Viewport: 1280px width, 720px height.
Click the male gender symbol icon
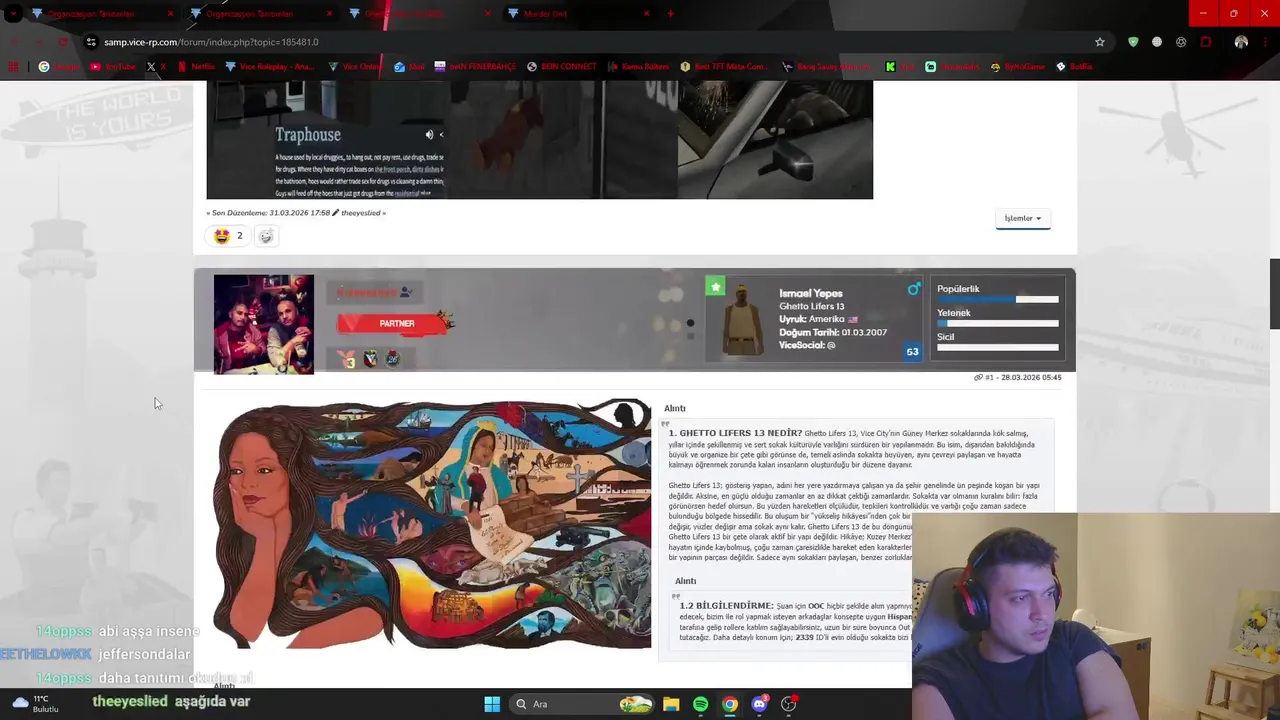point(913,289)
